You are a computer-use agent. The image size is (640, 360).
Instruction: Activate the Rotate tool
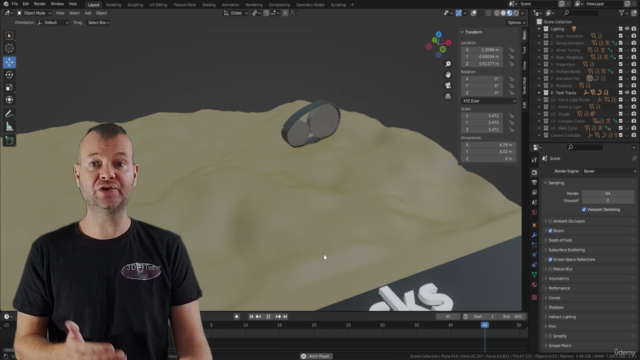pyautogui.click(x=9, y=75)
